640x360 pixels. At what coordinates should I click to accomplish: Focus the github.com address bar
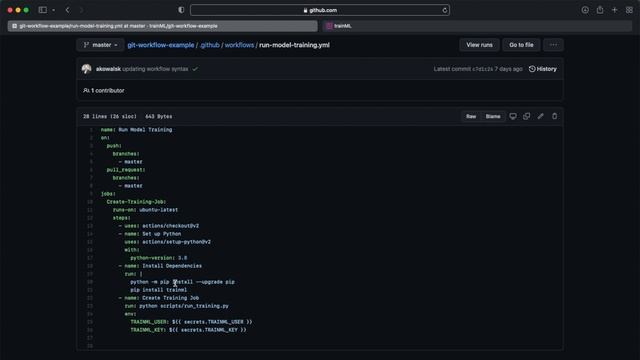[320, 10]
